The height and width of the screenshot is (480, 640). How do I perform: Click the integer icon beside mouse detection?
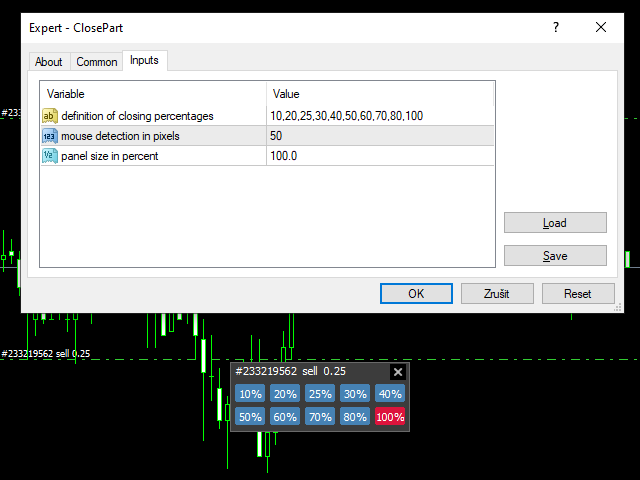[50, 136]
